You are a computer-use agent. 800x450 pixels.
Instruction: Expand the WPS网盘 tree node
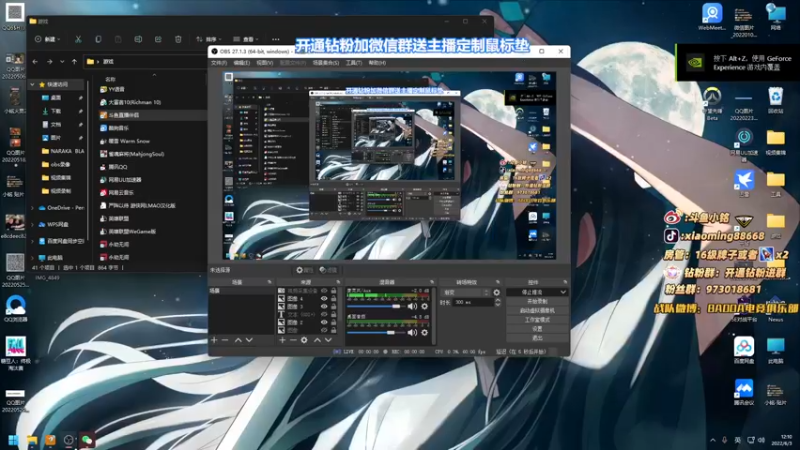[33, 224]
